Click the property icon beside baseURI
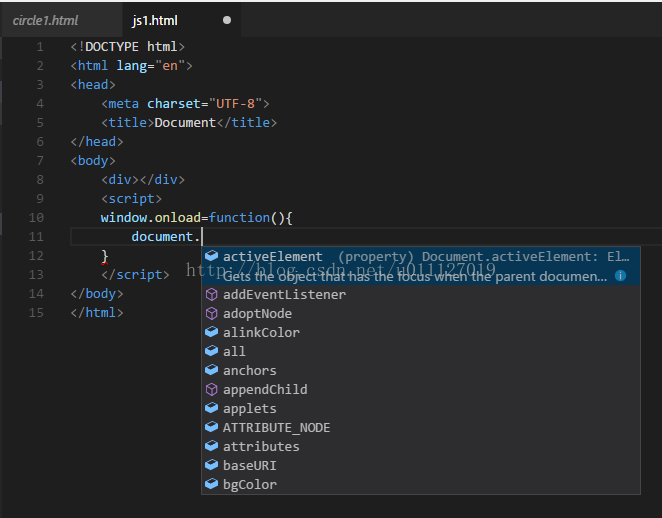The height and width of the screenshot is (518, 662). pyautogui.click(x=211, y=466)
